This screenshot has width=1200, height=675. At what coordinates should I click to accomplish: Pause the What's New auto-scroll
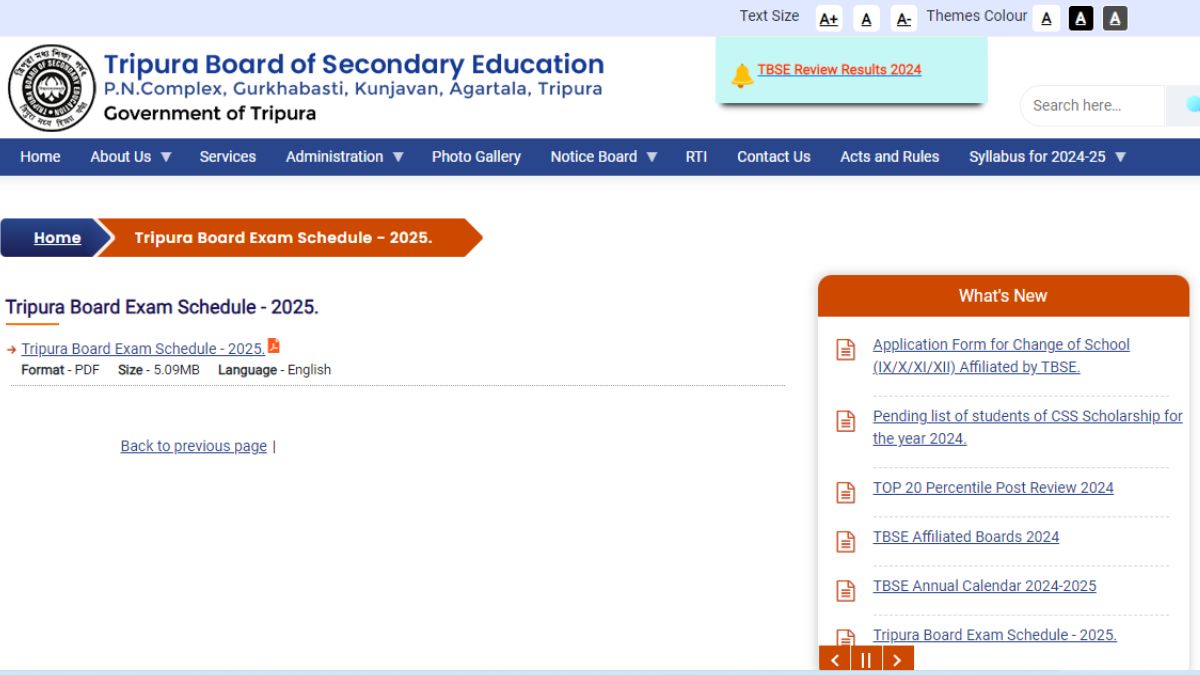(x=866, y=660)
